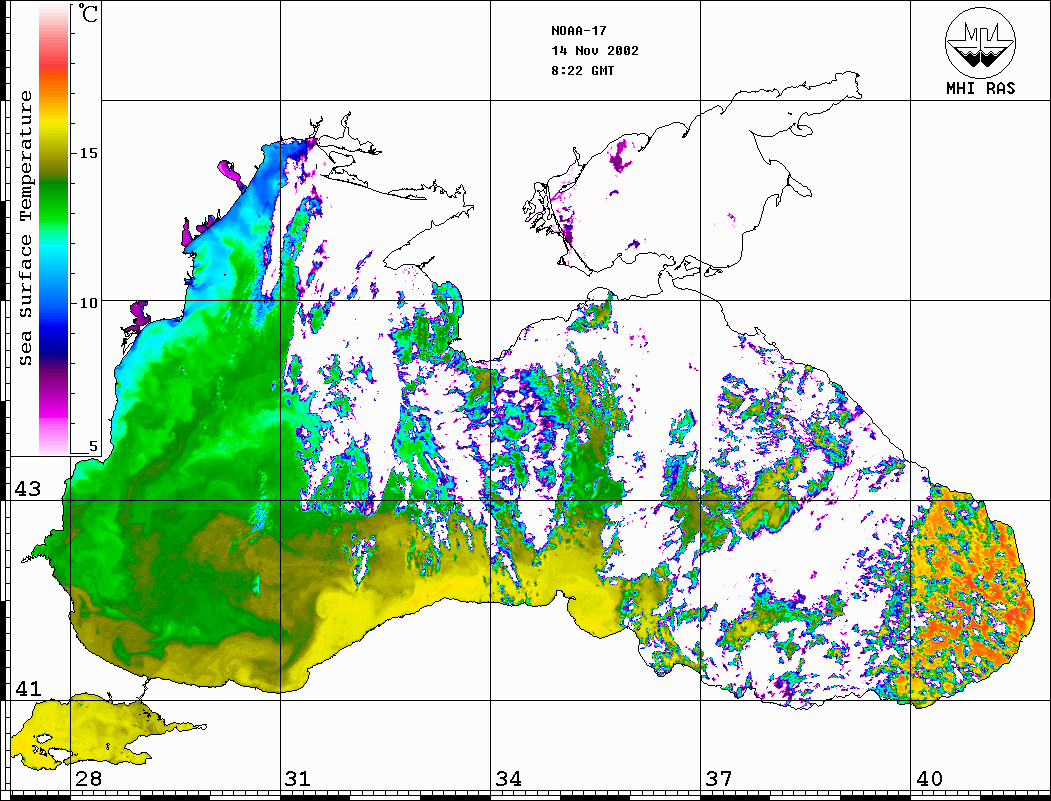Click the green section of the color bar
This screenshot has width=1051, height=801.
[x=54, y=201]
